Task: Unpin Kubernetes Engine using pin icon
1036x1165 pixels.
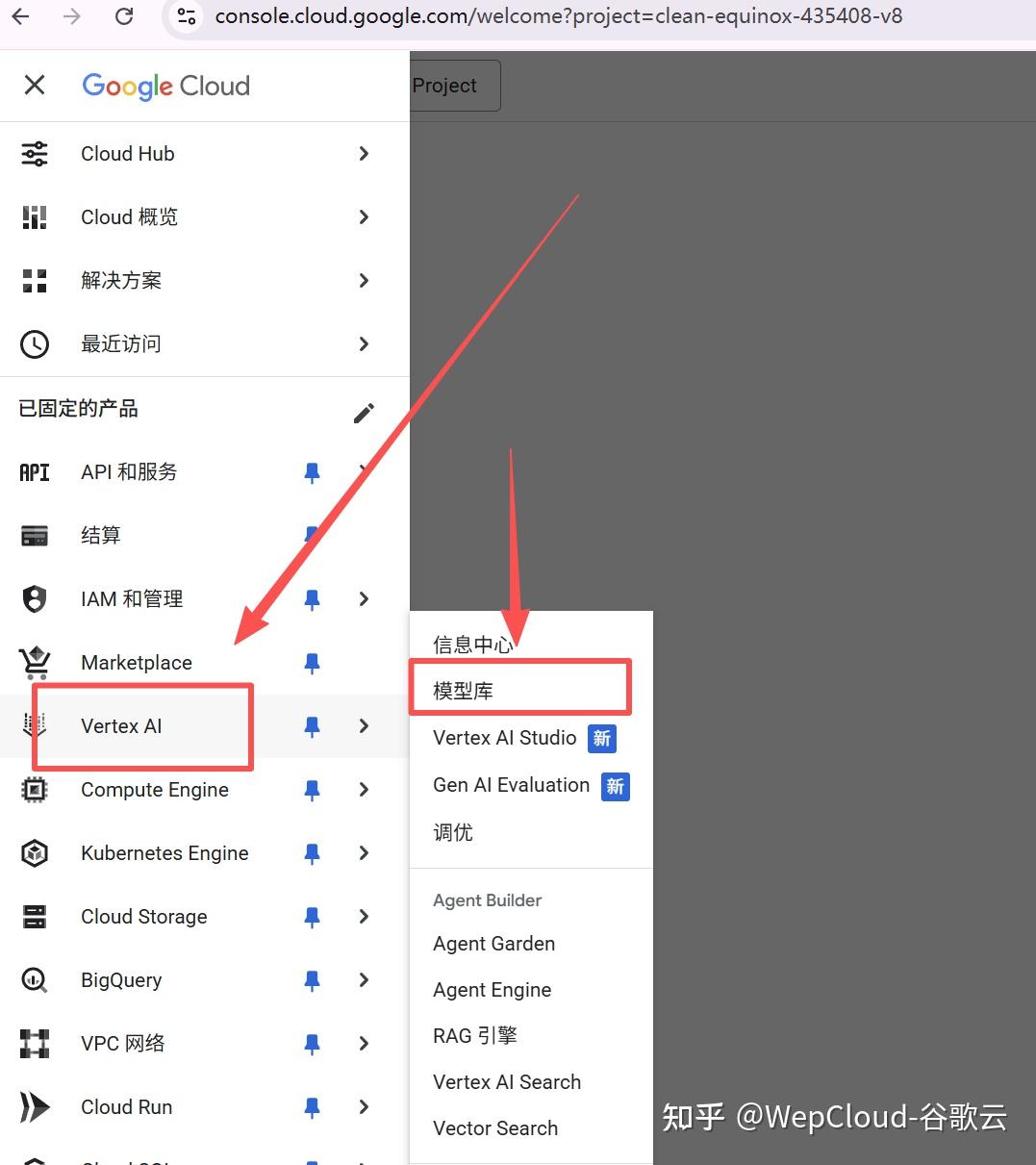Action: coord(312,853)
